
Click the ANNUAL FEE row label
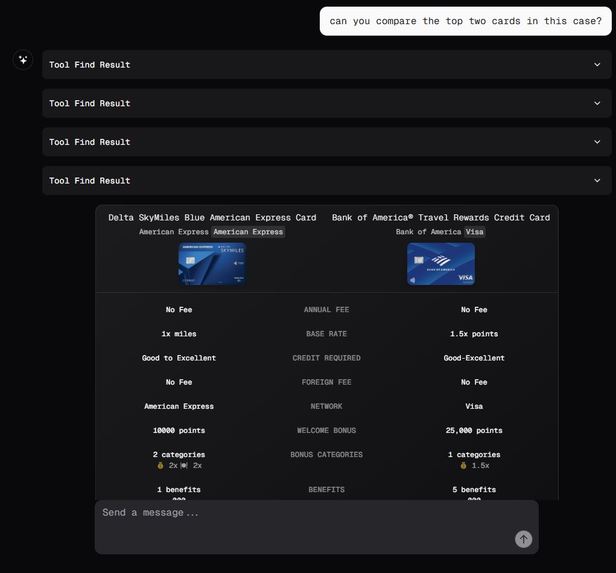pyautogui.click(x=326, y=309)
